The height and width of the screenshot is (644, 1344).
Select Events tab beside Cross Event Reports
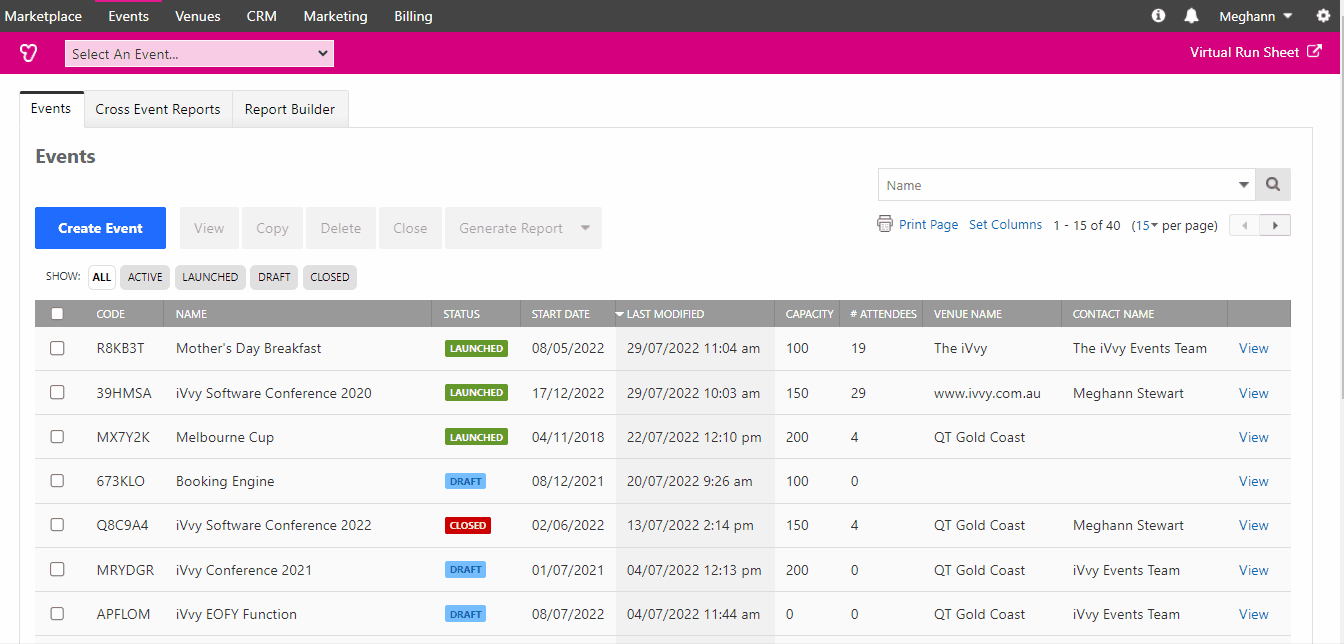pos(51,109)
